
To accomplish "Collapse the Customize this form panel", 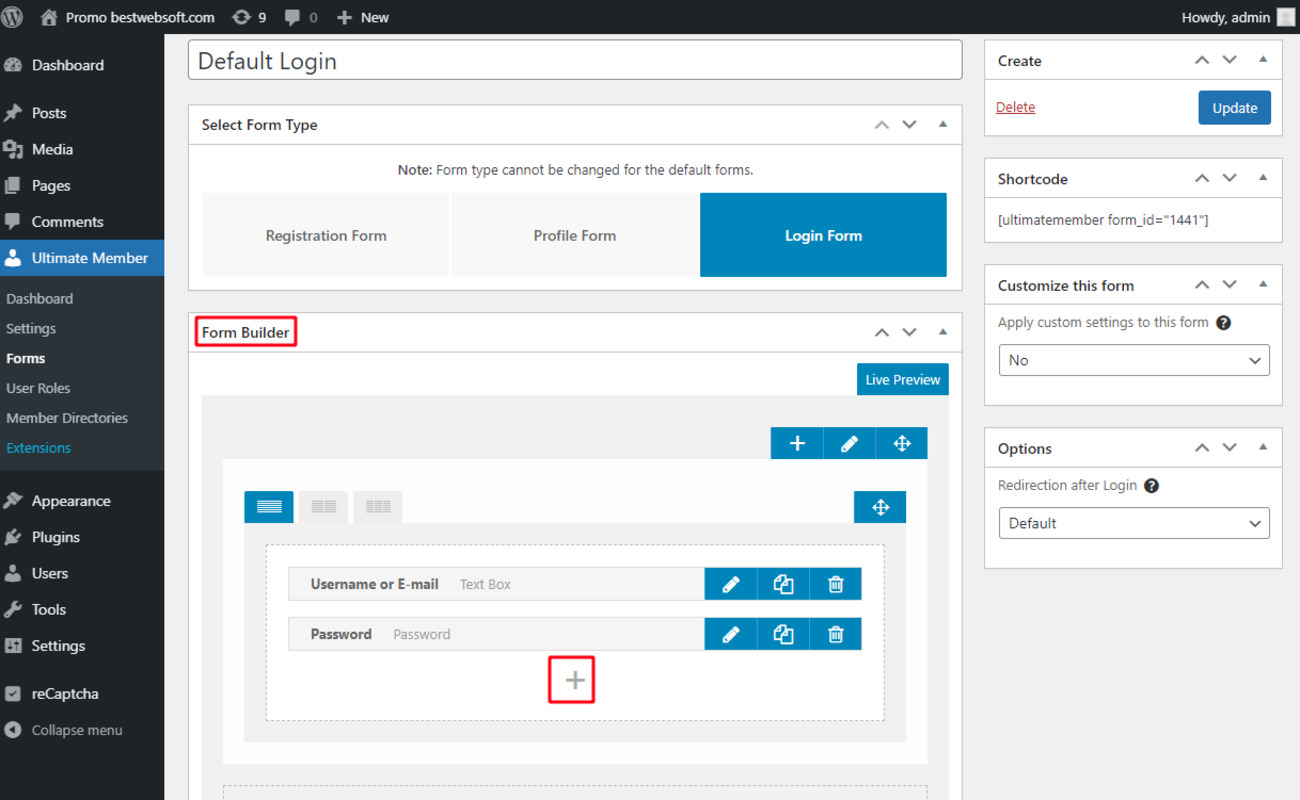I will pyautogui.click(x=1263, y=284).
